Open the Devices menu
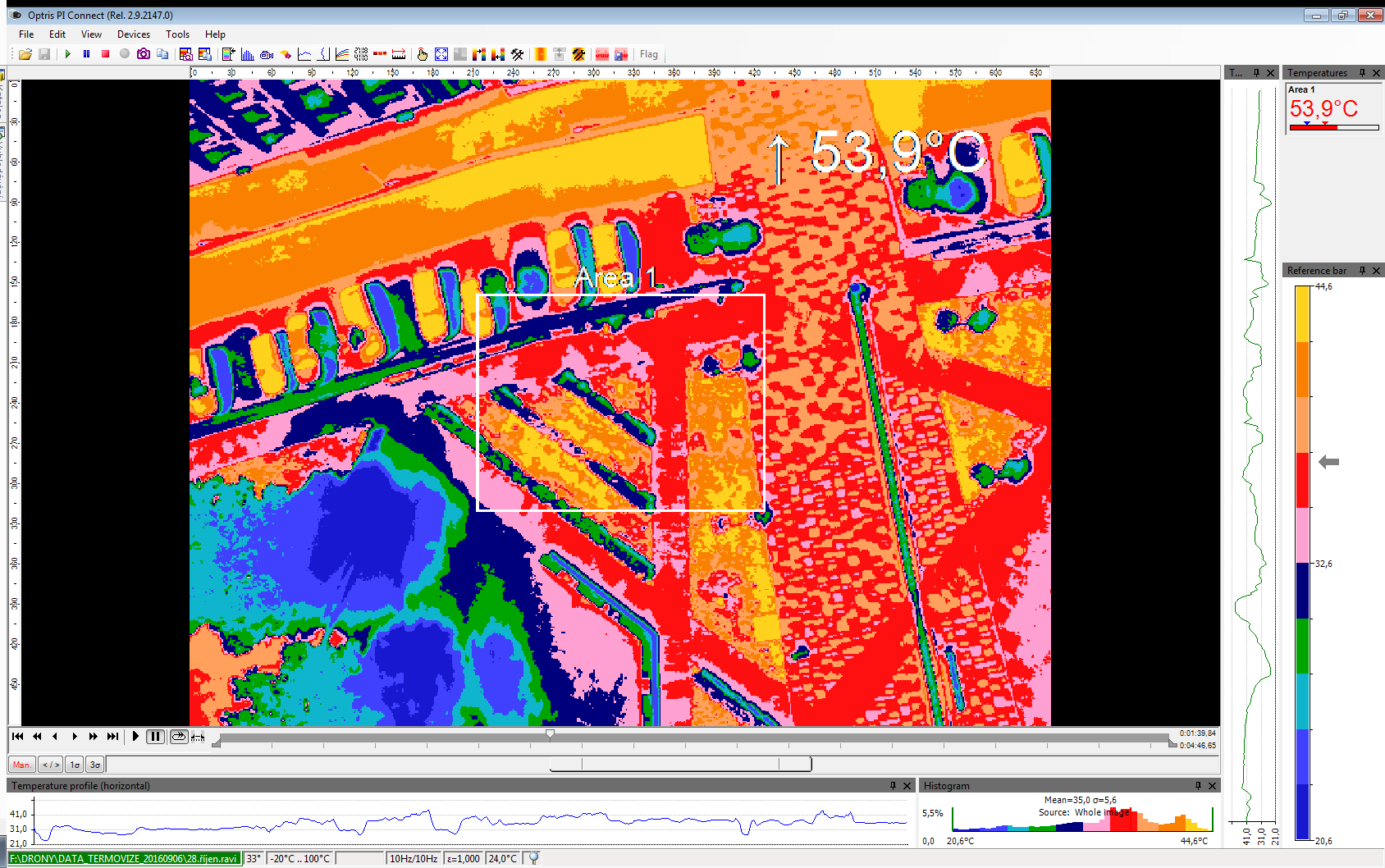 (x=134, y=34)
